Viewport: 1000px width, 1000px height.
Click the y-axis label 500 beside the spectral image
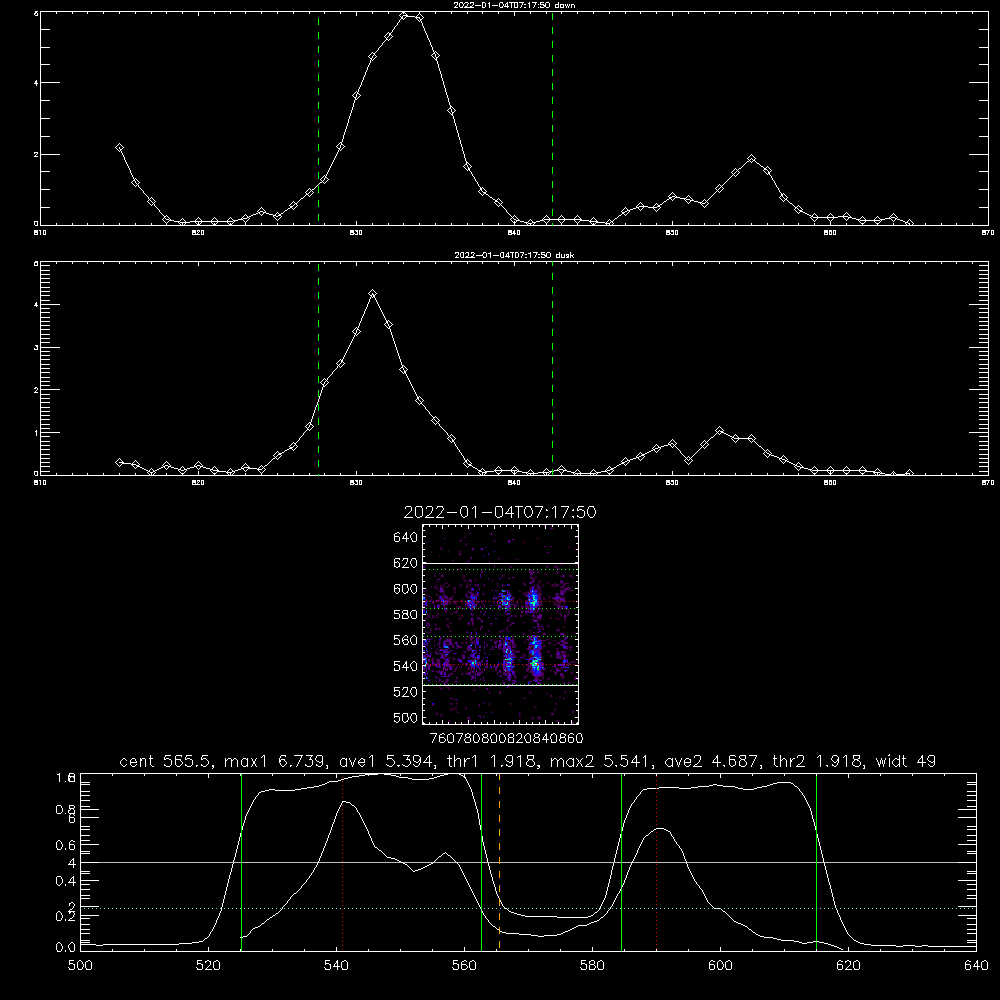pos(406,717)
